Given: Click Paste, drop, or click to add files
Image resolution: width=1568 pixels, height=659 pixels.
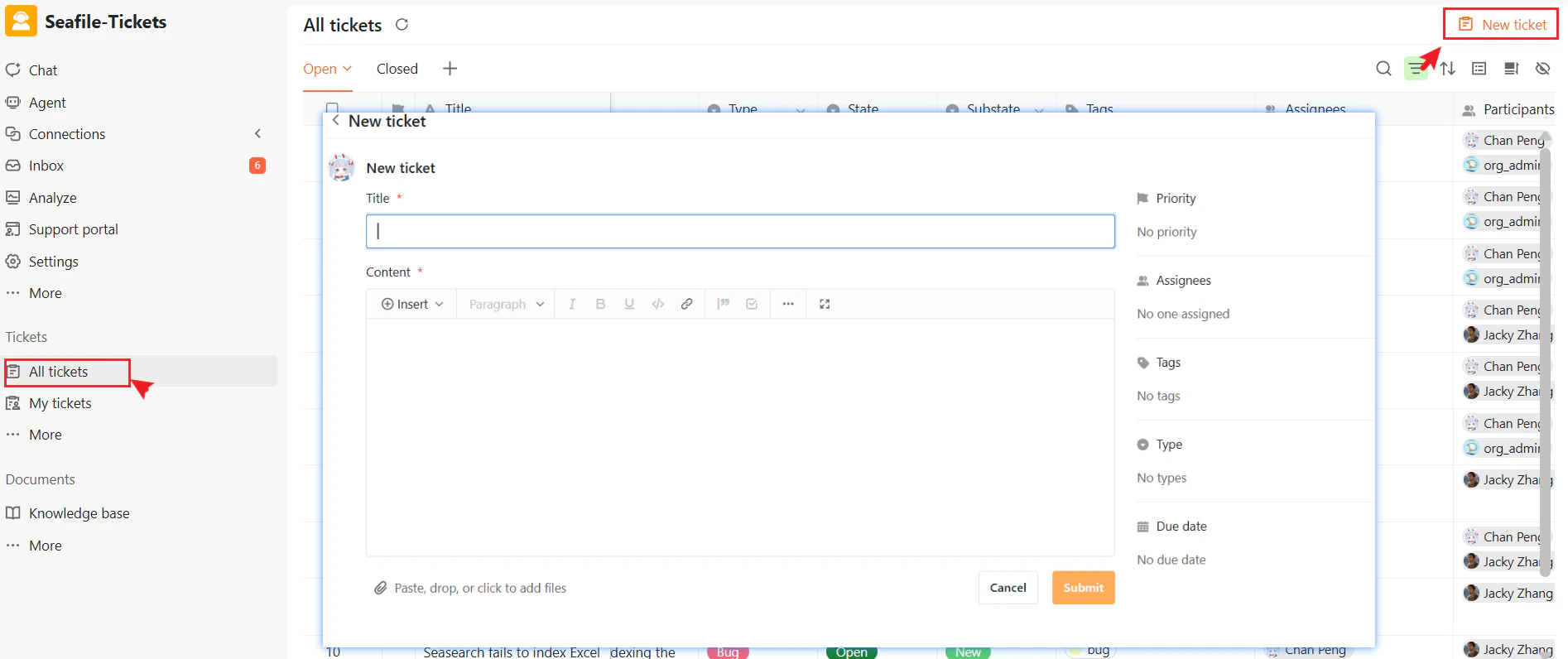Looking at the screenshot, I should point(480,588).
